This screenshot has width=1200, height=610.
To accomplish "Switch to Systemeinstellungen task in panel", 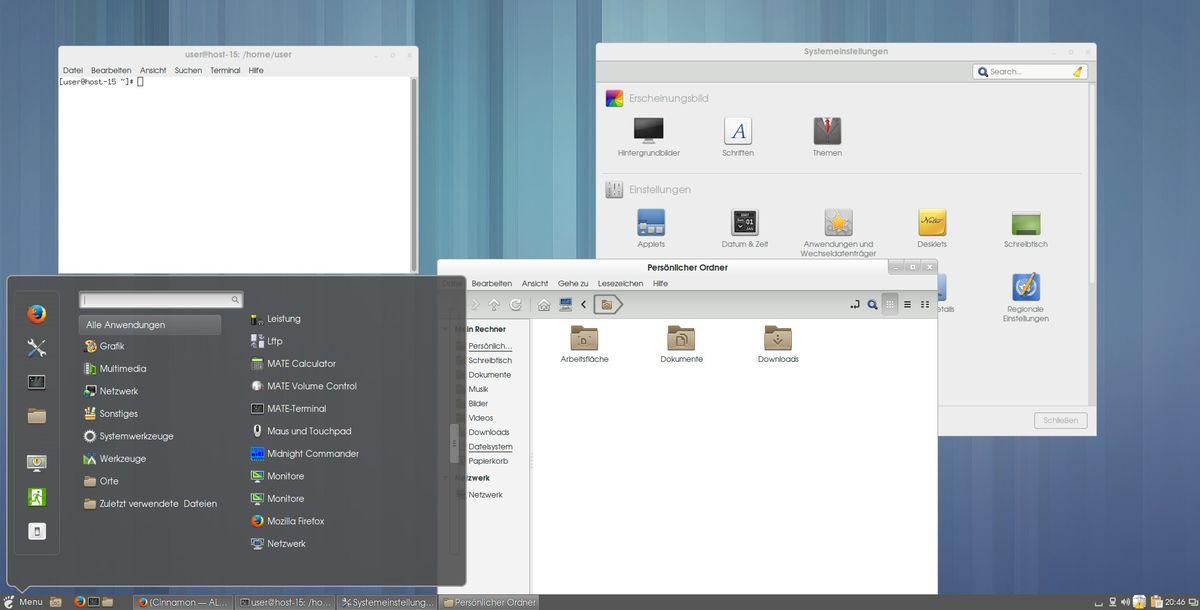I will (387, 602).
